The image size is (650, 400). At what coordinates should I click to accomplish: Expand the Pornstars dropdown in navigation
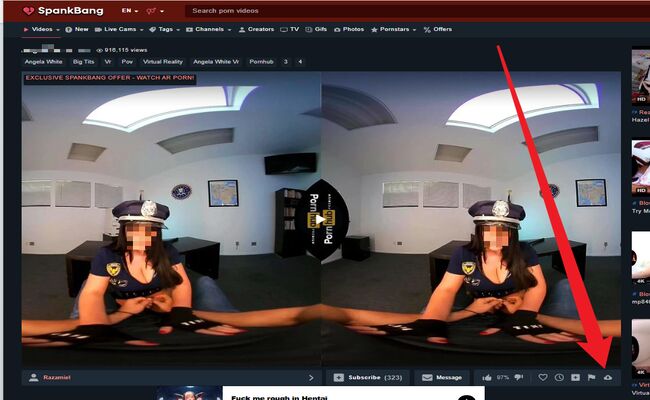point(393,29)
